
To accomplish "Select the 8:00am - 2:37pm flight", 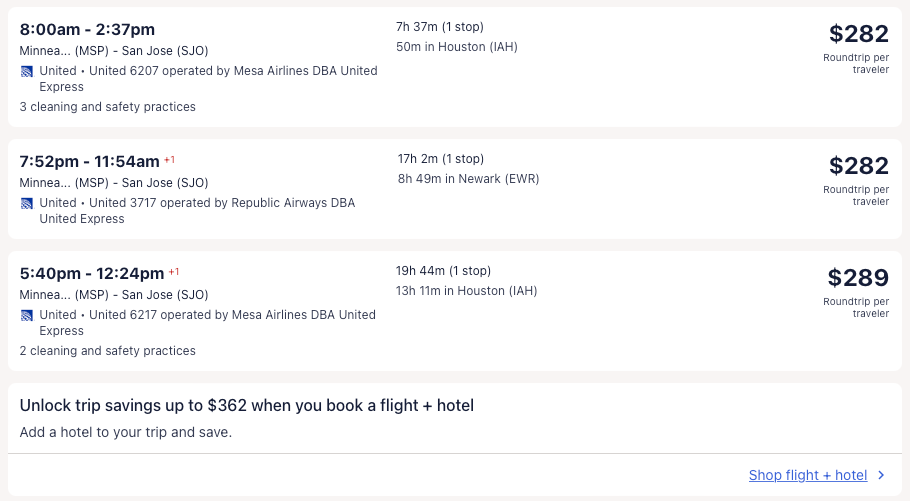I will tap(87, 30).
